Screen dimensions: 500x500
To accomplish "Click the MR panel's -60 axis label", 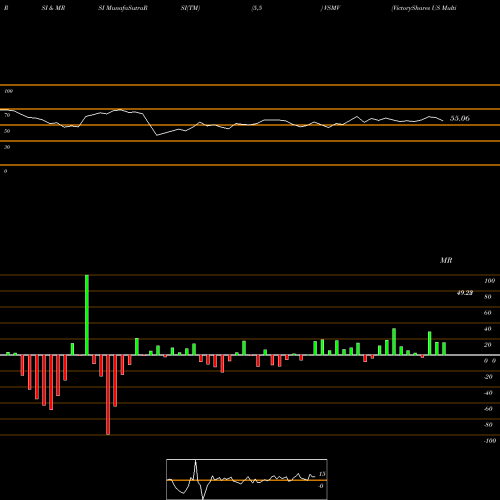I will click(x=488, y=409).
